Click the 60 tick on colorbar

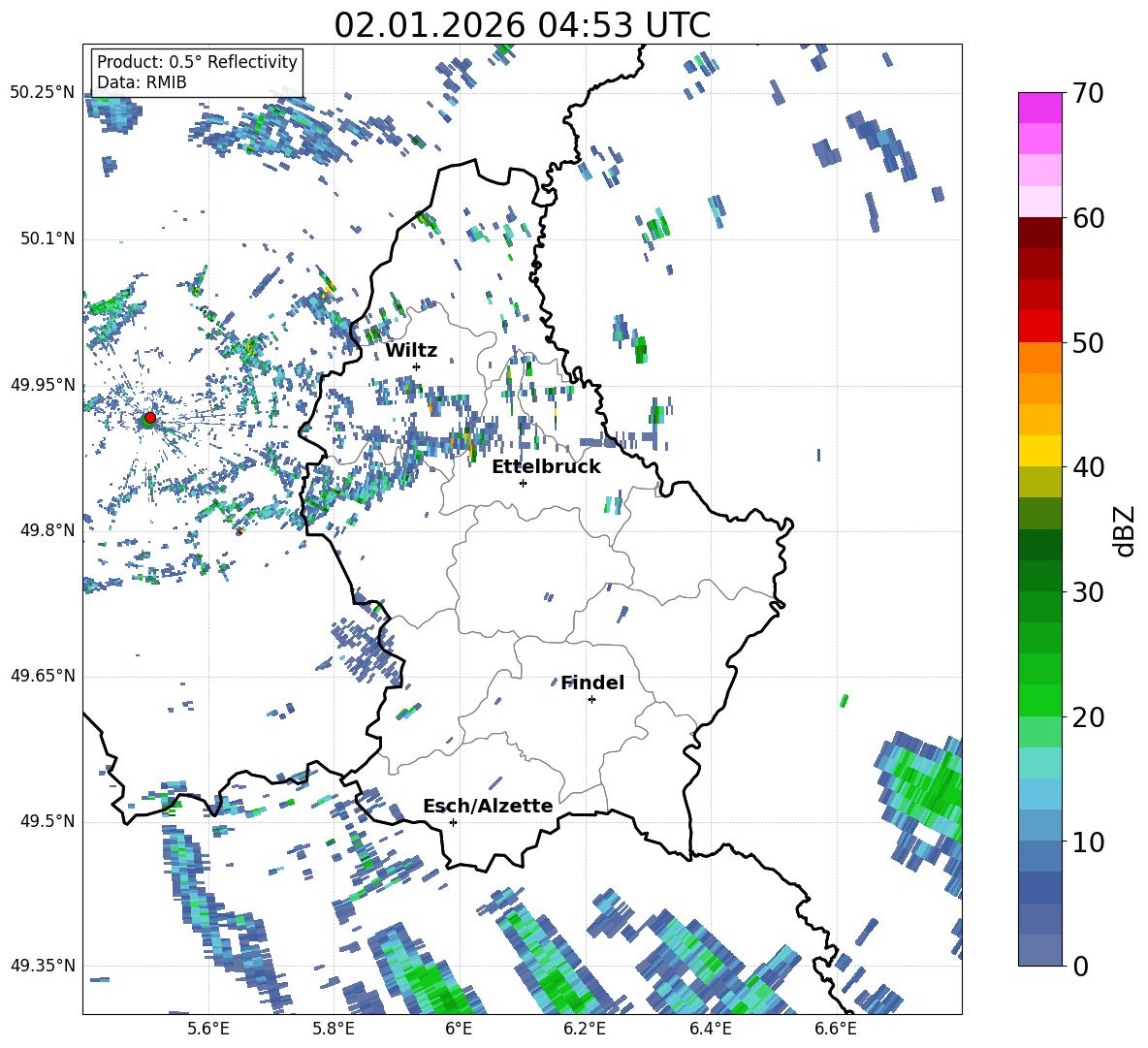click(1088, 218)
